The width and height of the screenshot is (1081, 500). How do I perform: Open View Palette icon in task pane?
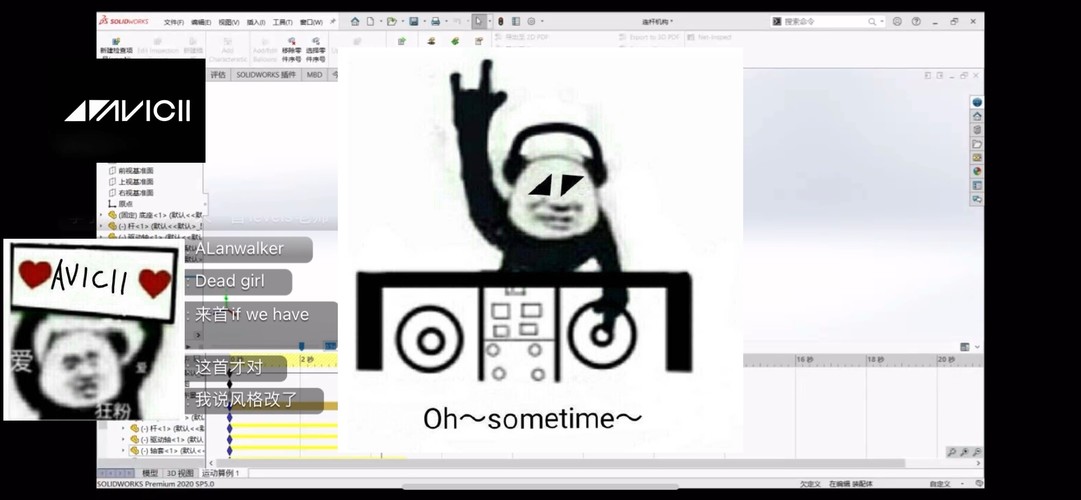coord(977,157)
